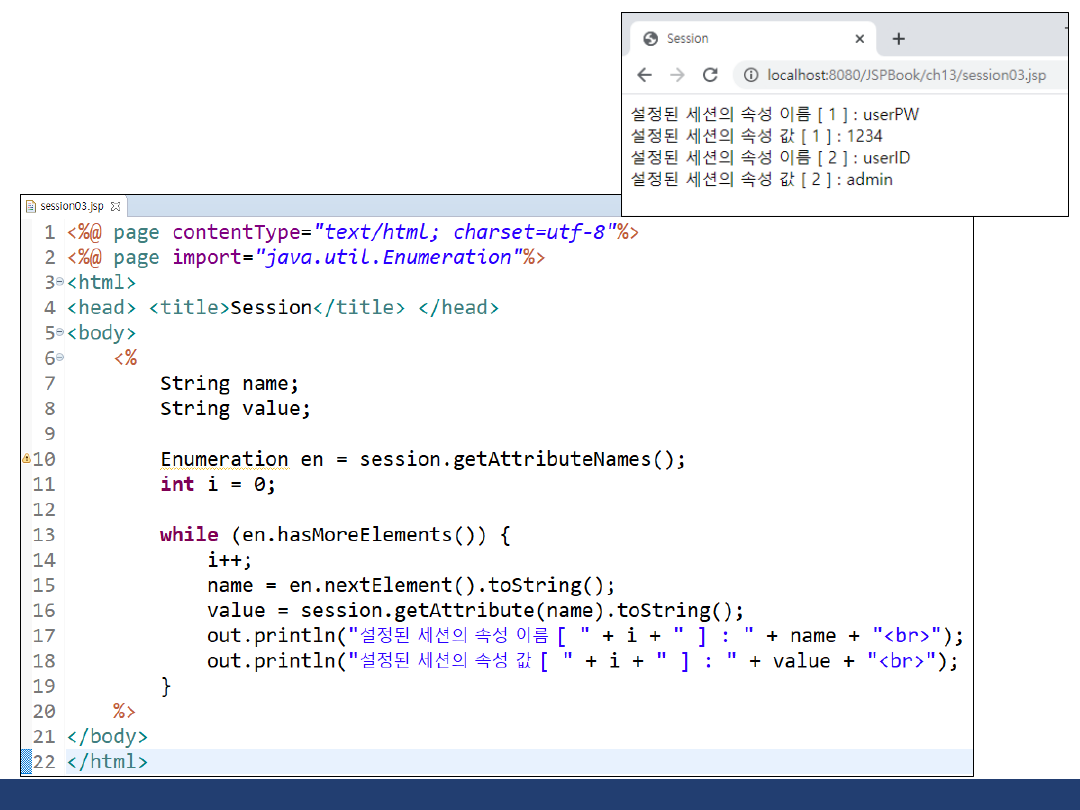Select the session03.jsp editor tab
The image size is (1080, 810).
71,206
